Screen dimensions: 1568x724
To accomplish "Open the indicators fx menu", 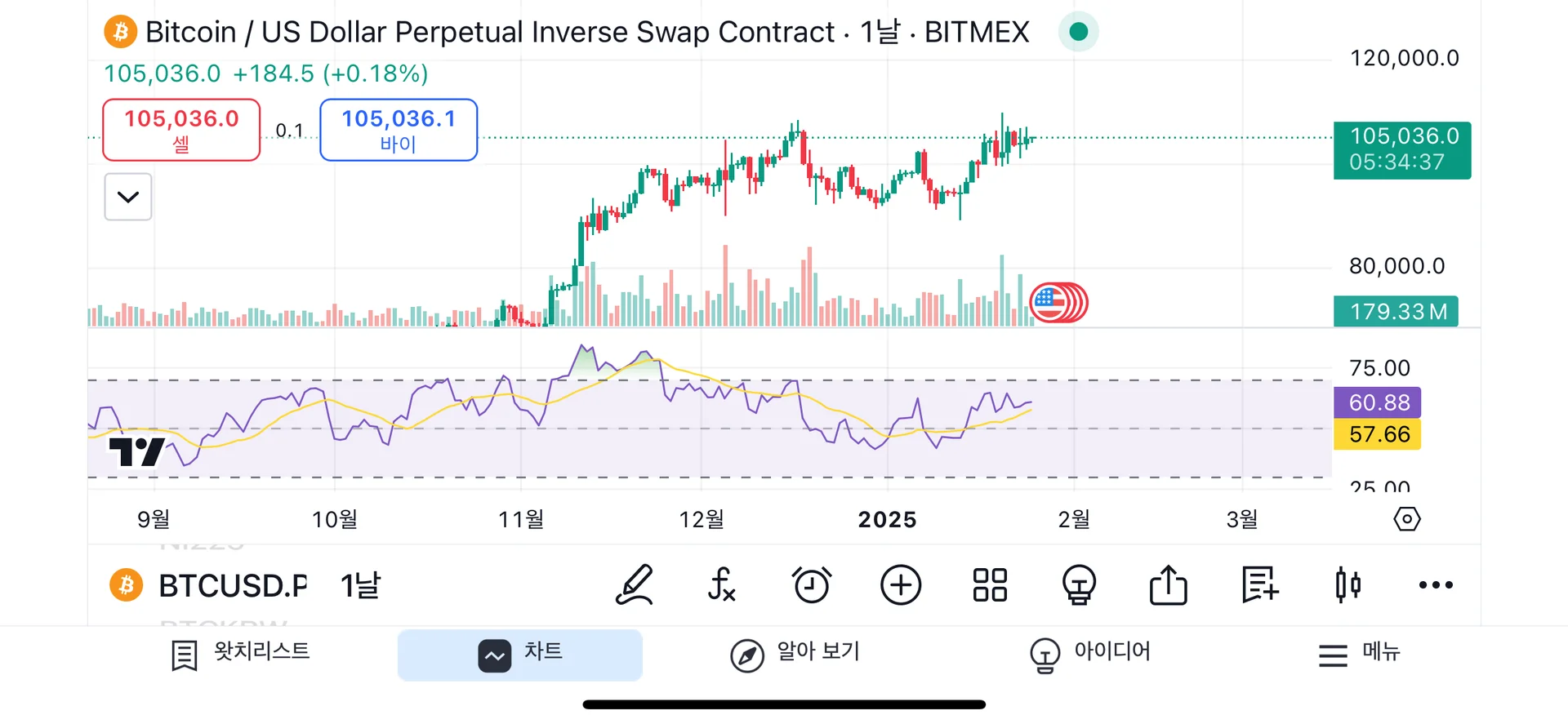I will click(x=722, y=585).
